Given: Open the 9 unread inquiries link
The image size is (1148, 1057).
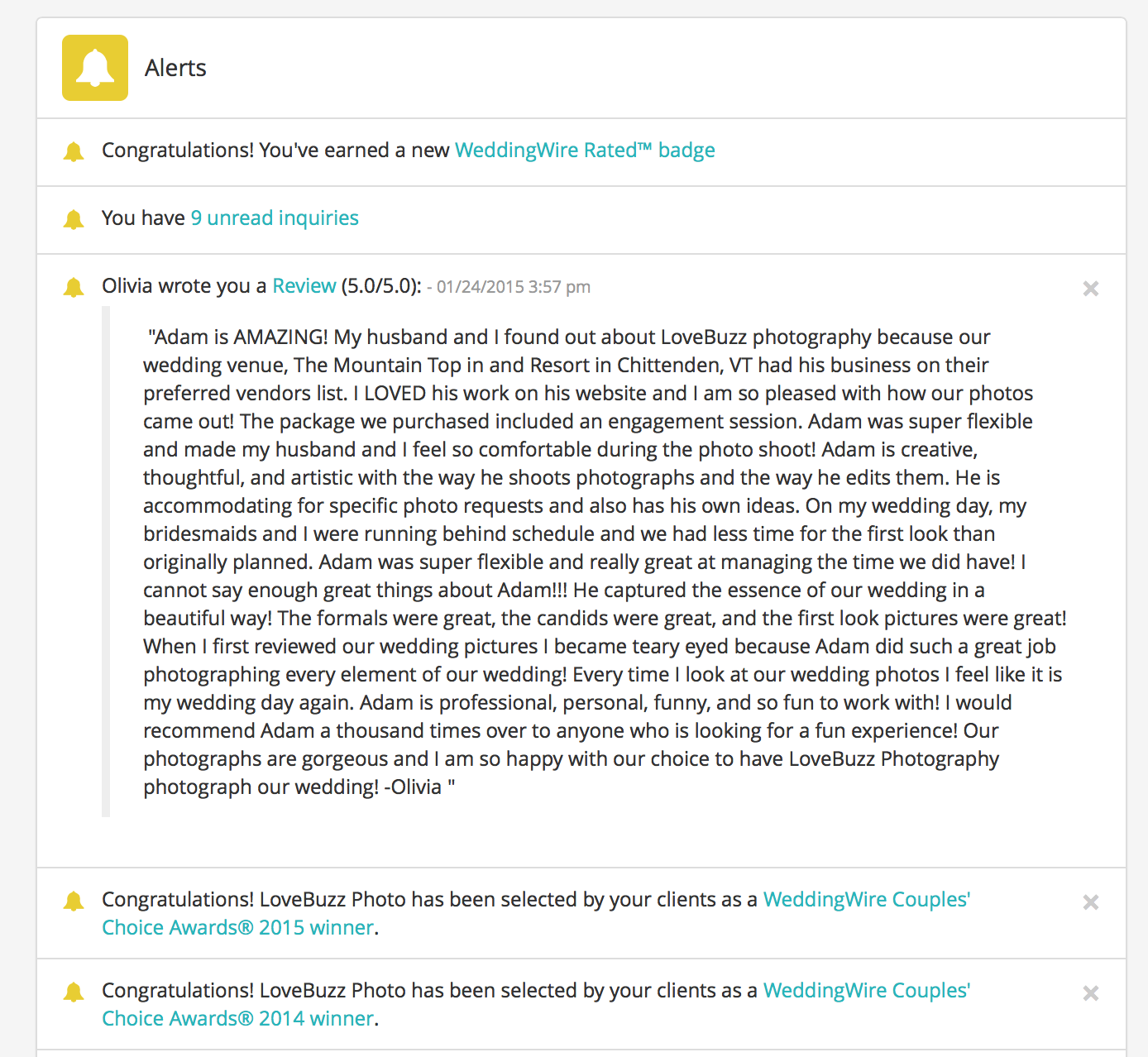Looking at the screenshot, I should 275,218.
